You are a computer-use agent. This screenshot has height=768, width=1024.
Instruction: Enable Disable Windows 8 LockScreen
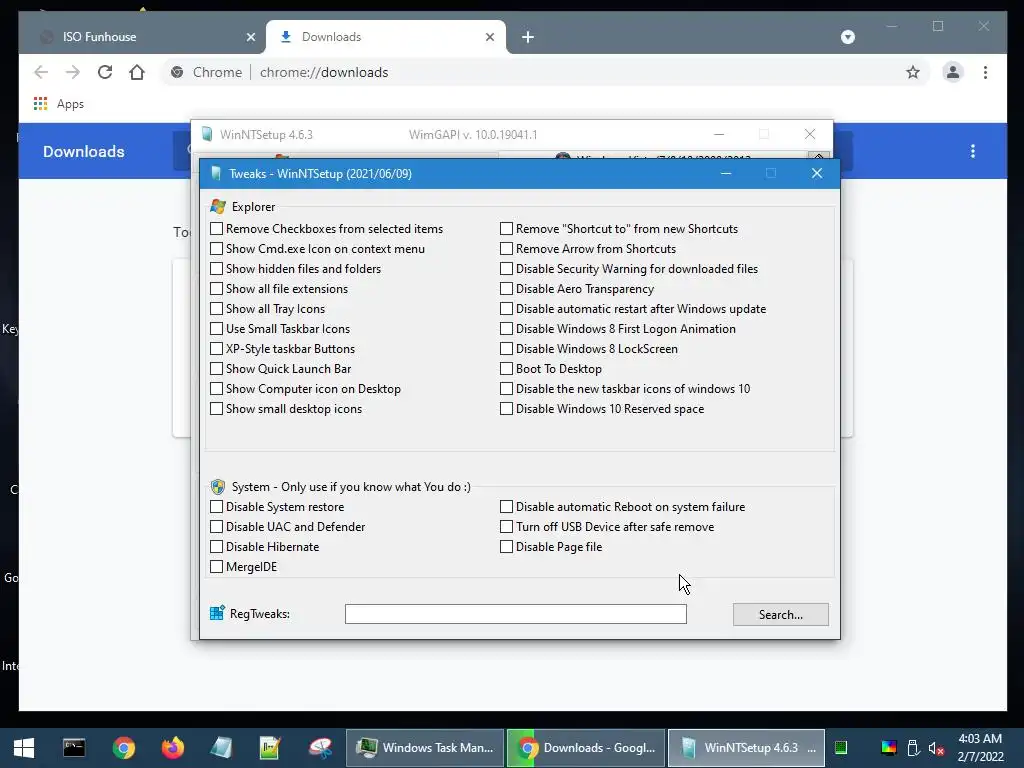[588, 349]
